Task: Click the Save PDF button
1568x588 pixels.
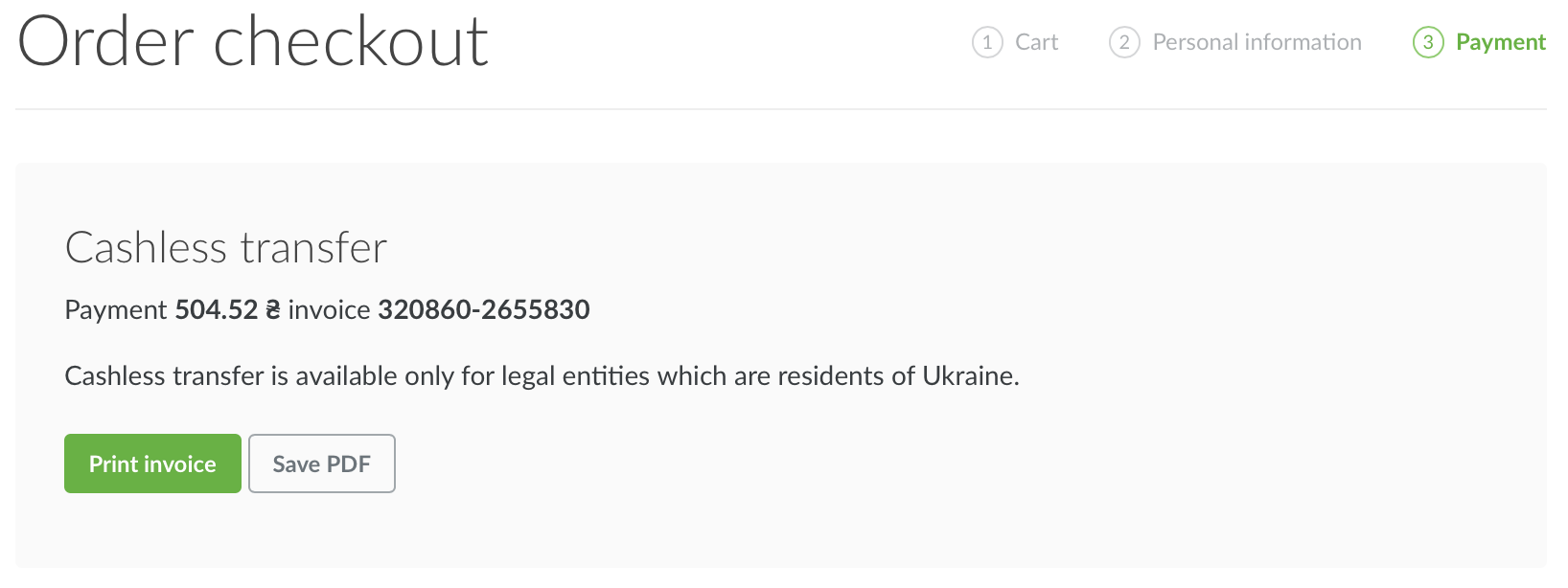Action: point(322,464)
